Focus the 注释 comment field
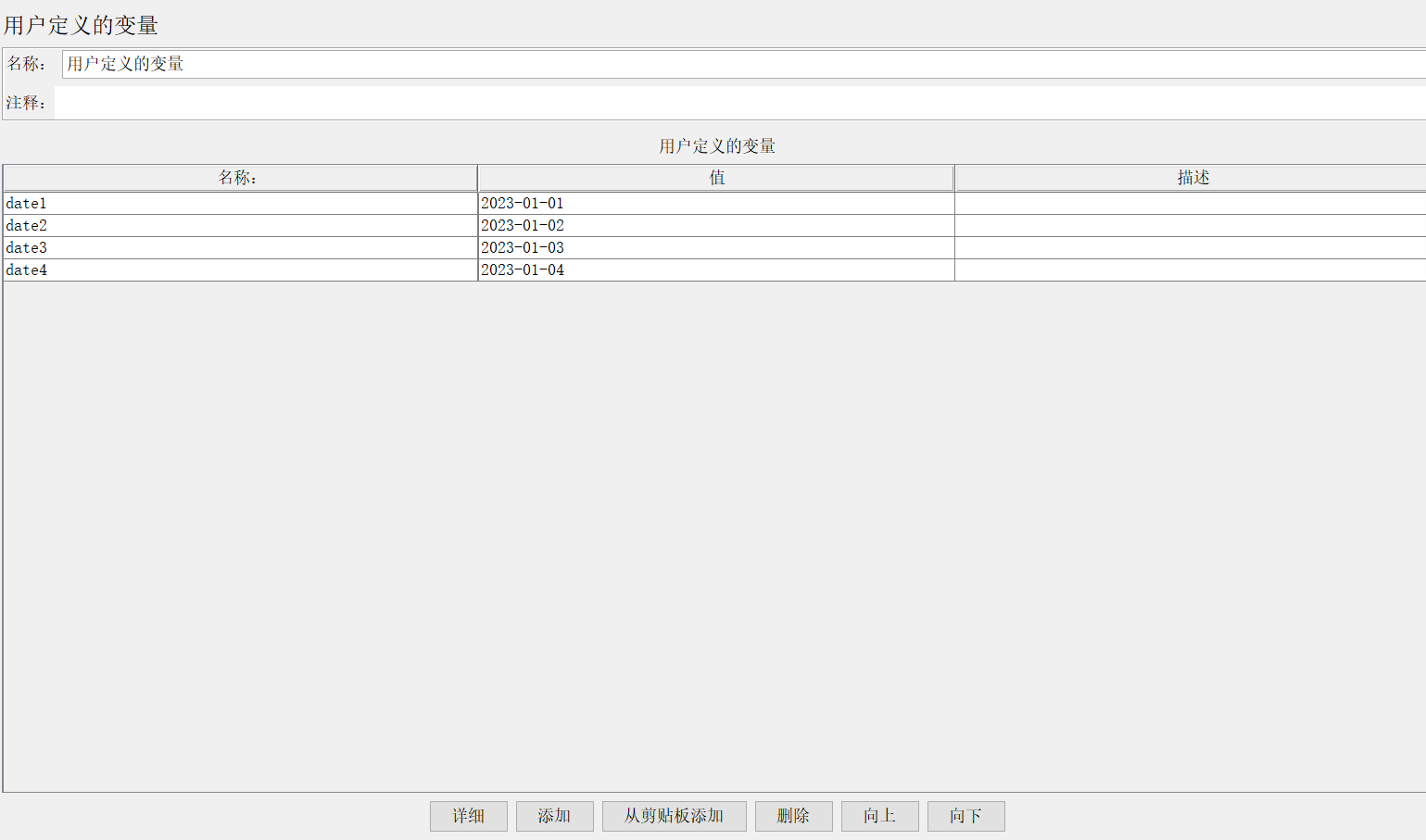 pos(740,103)
